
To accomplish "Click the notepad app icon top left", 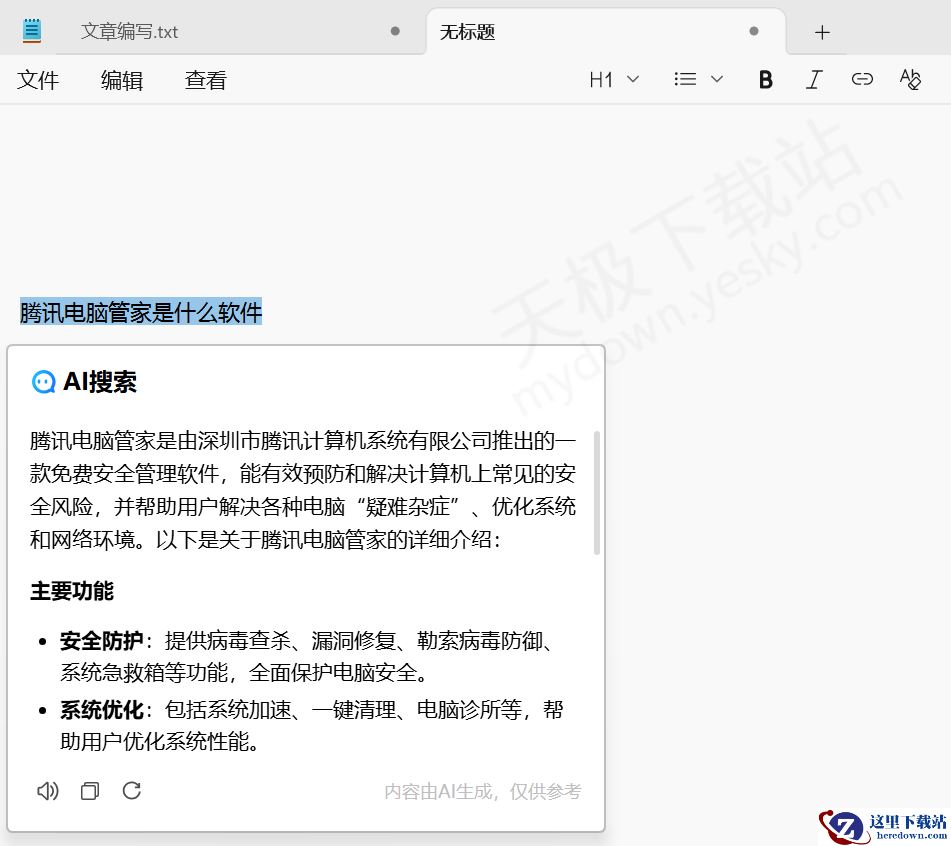I will click(30, 29).
